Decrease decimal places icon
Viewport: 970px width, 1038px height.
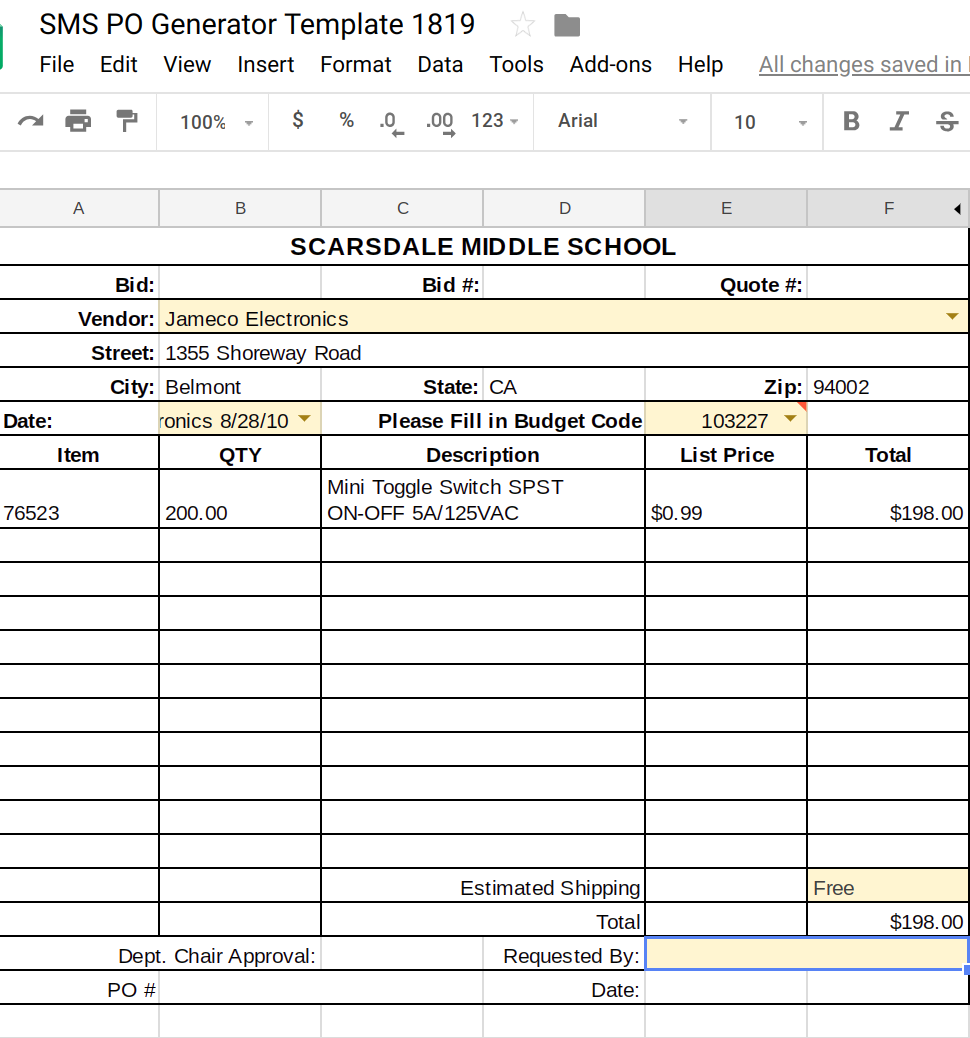coord(391,123)
